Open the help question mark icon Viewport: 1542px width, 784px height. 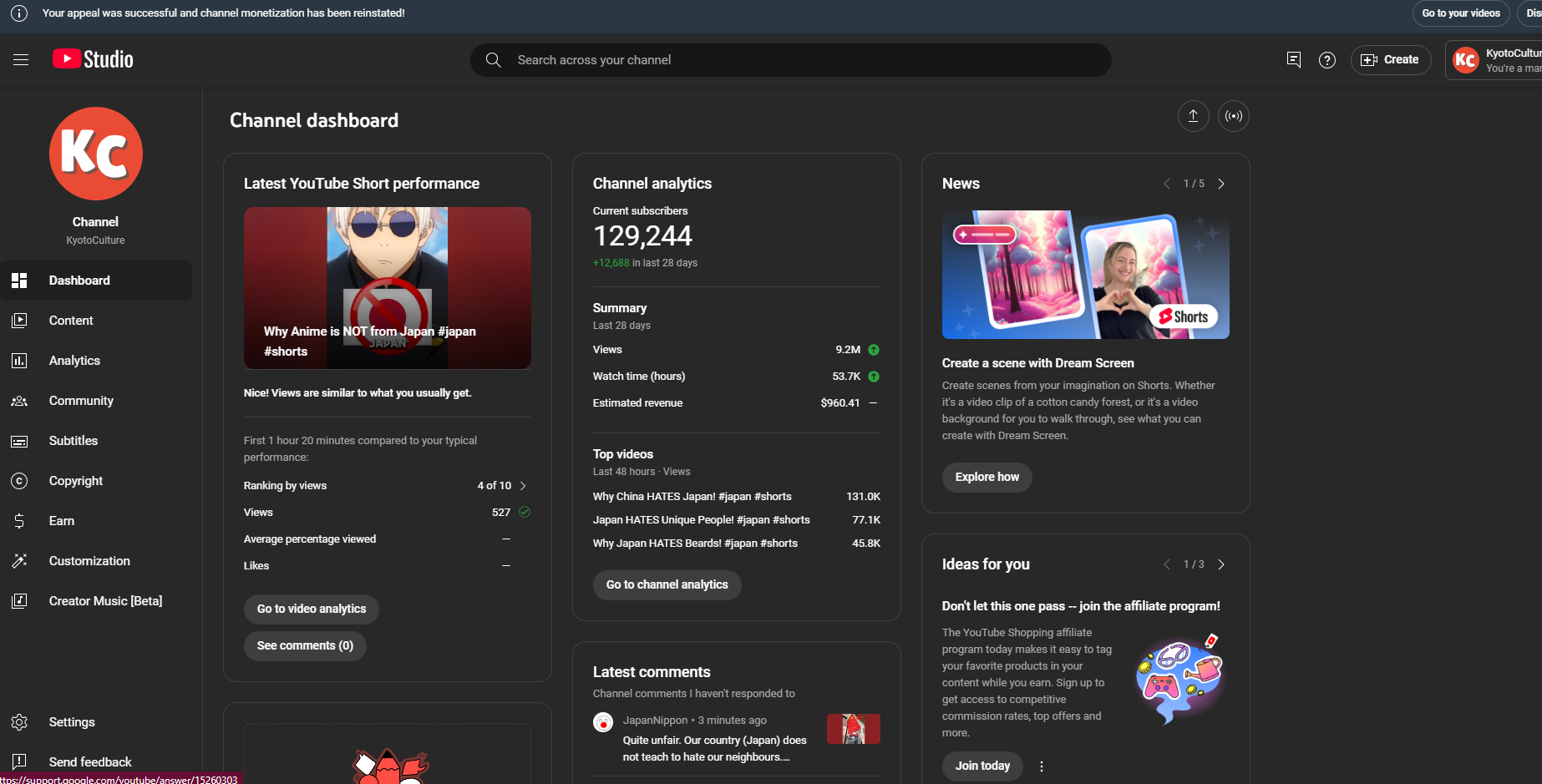[1327, 59]
